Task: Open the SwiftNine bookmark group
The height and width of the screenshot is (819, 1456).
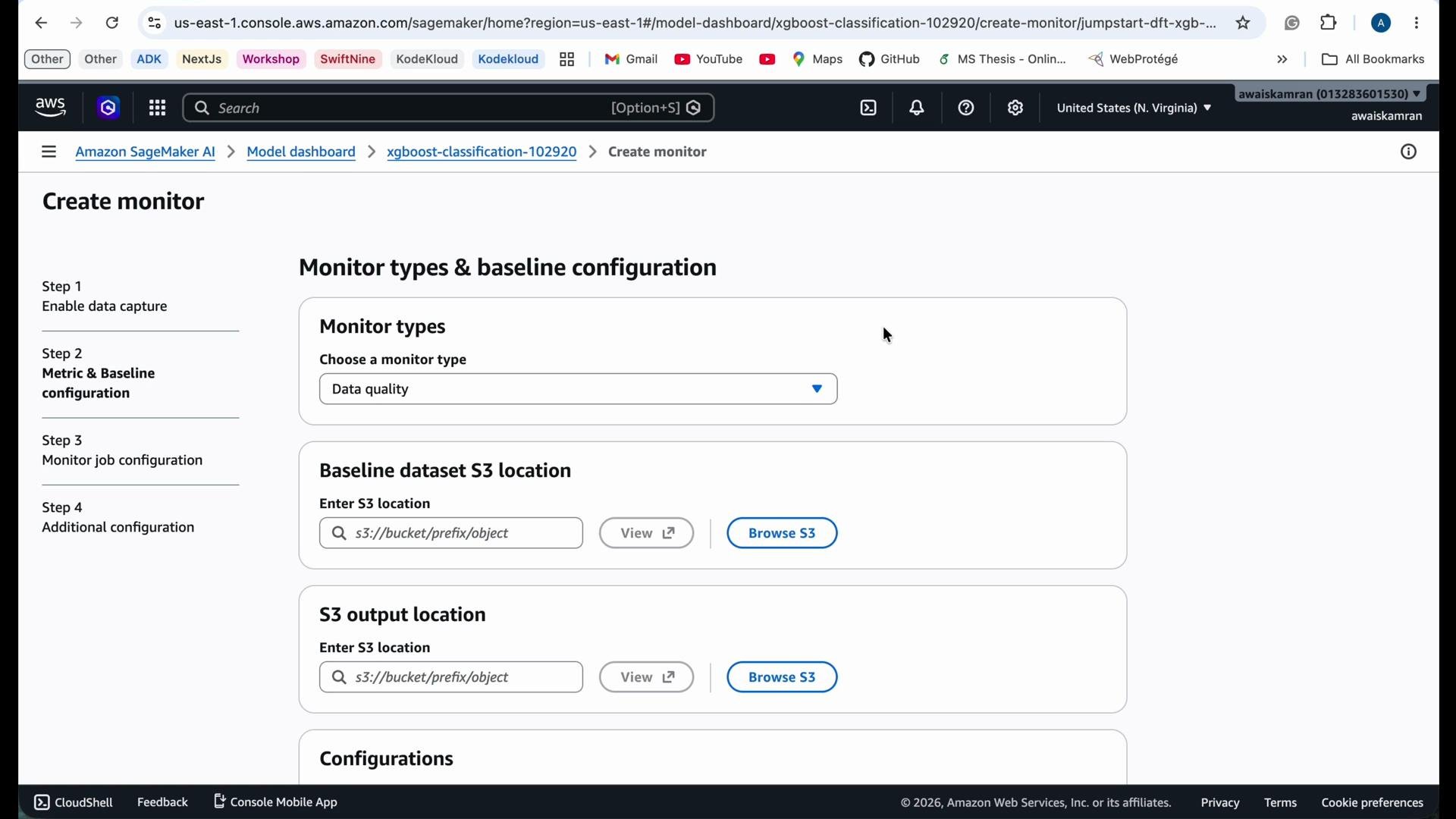Action: click(x=348, y=59)
